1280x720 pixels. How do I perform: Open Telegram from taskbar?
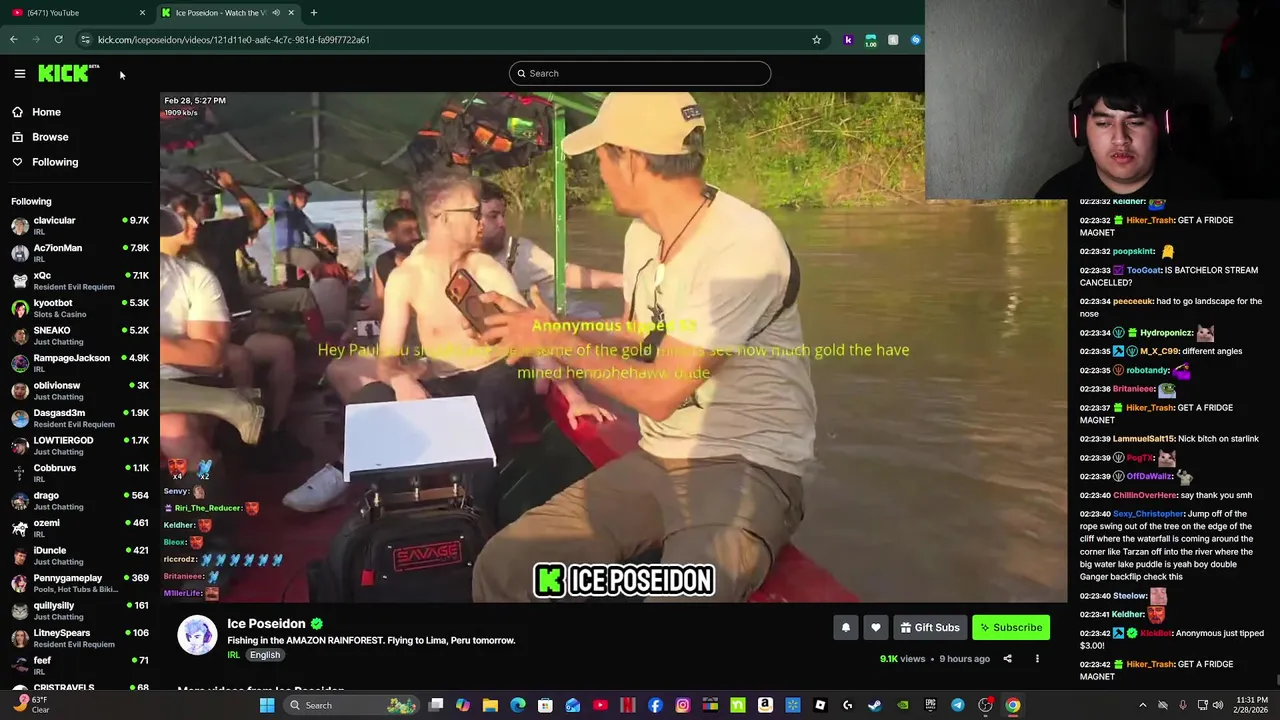(958, 705)
